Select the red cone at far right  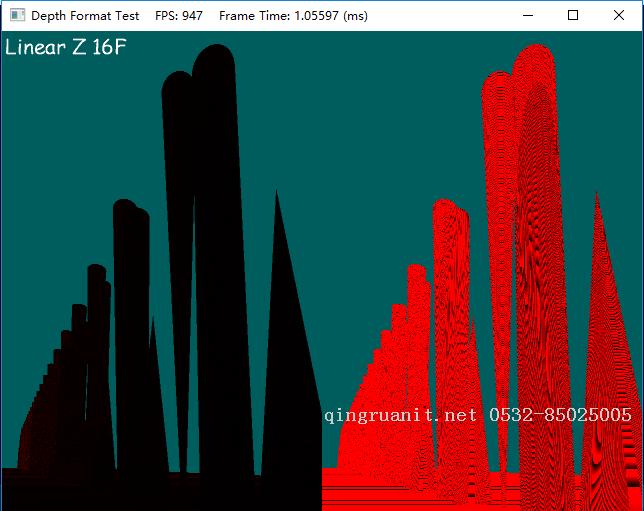click(604, 330)
